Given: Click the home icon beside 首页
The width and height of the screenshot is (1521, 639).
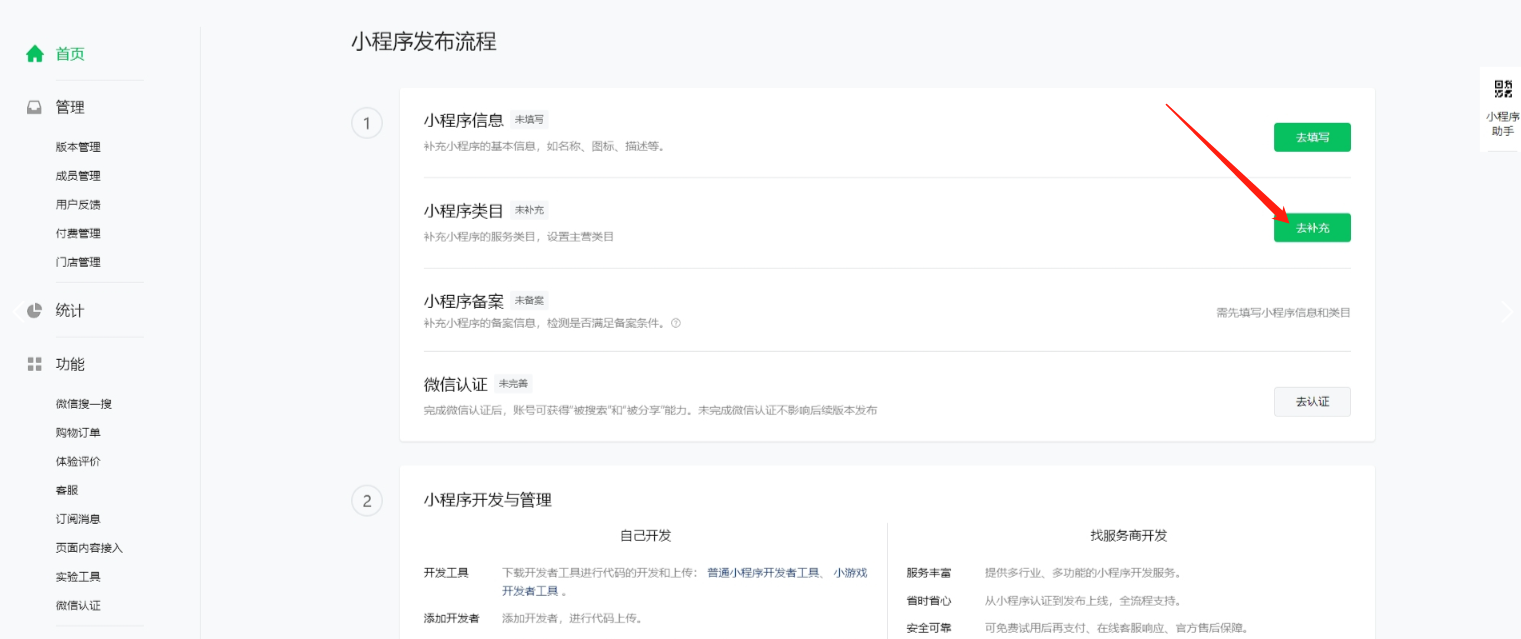Looking at the screenshot, I should click(x=35, y=54).
